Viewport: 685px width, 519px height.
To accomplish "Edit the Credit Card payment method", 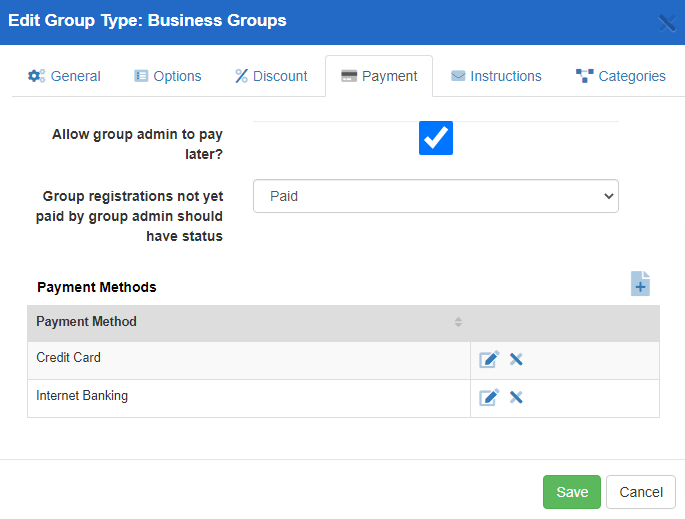I will pyautogui.click(x=488, y=360).
